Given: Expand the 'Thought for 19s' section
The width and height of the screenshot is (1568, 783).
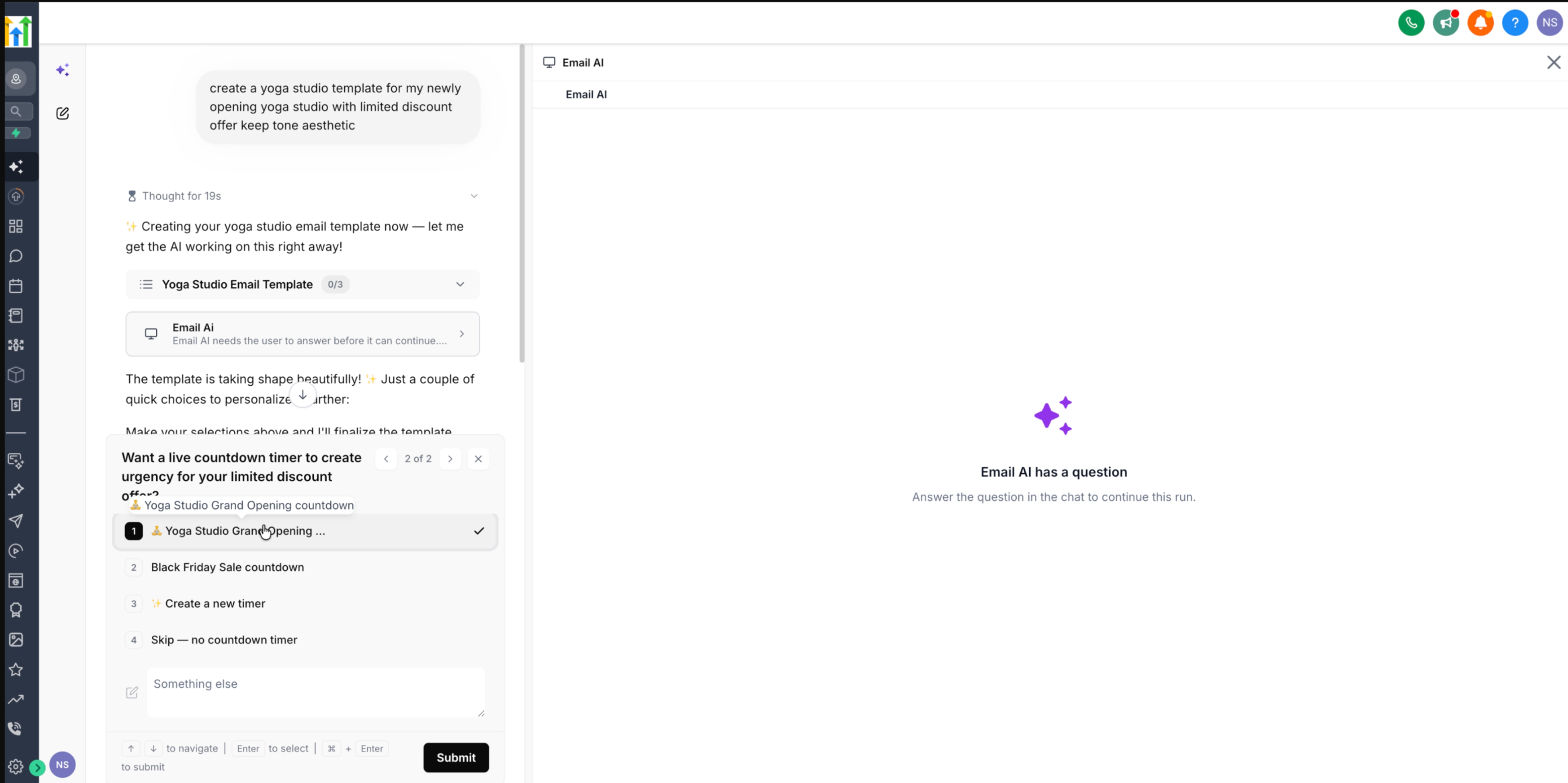Looking at the screenshot, I should point(302,196).
